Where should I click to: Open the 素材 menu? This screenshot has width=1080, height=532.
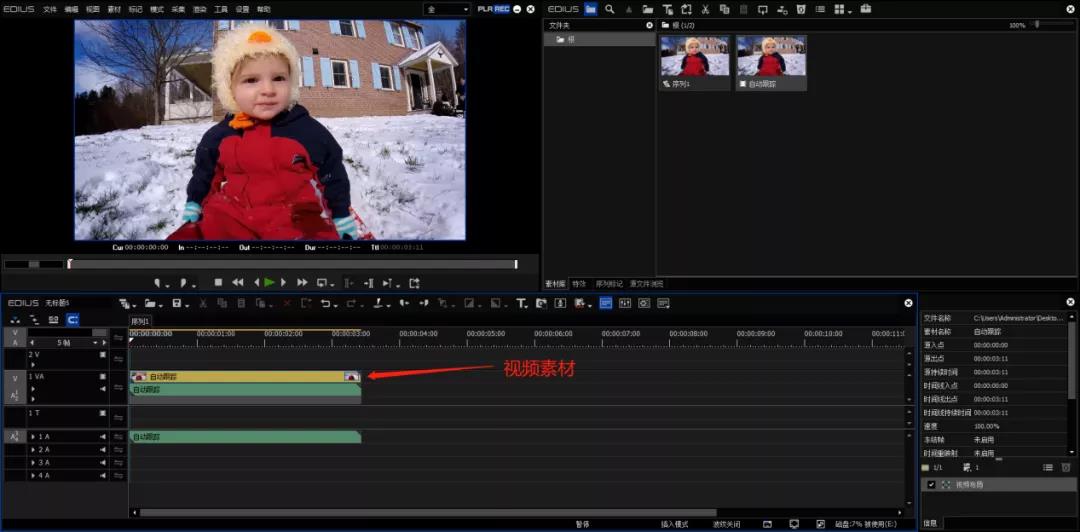click(114, 10)
